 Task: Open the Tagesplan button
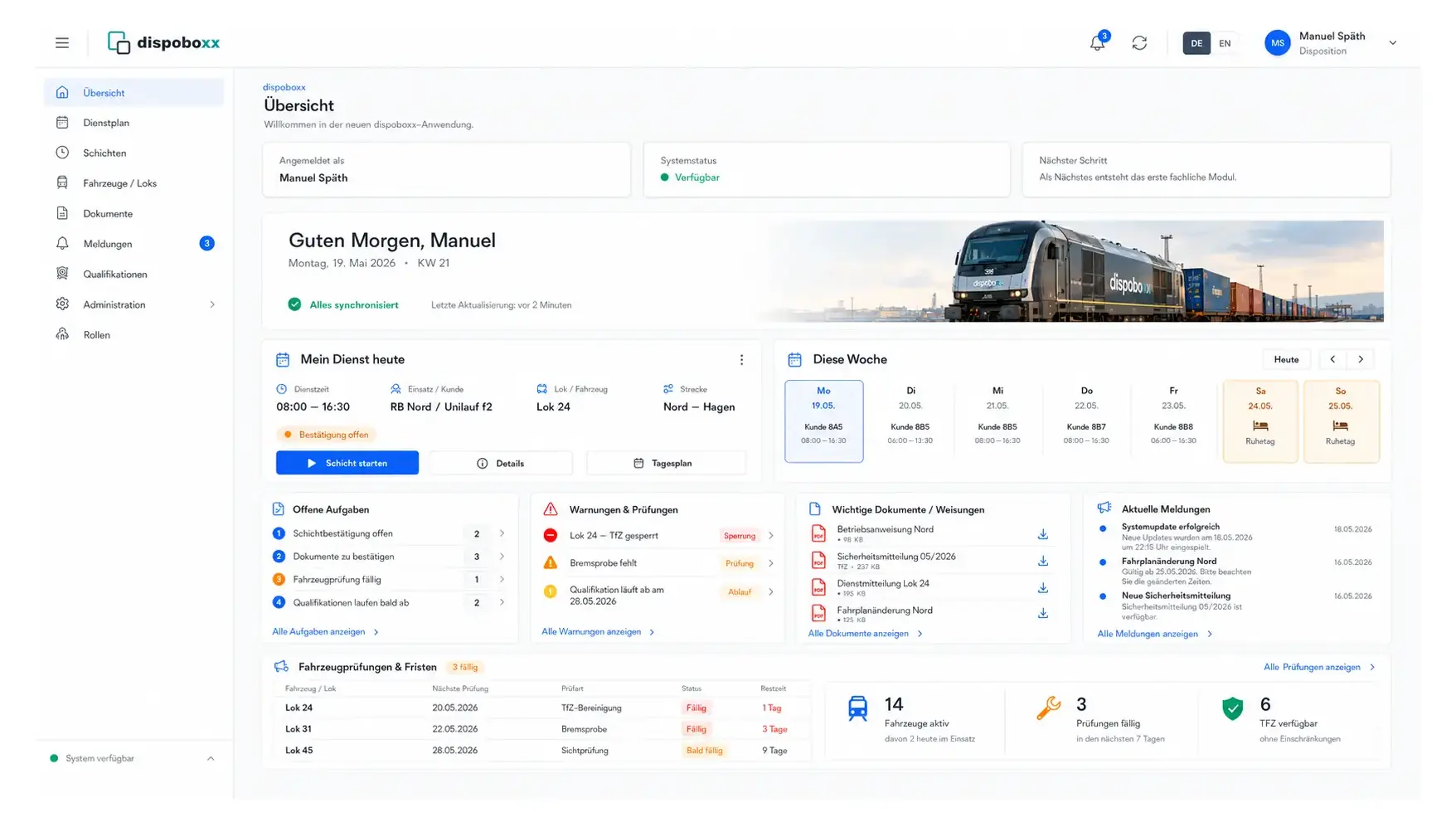tap(666, 463)
